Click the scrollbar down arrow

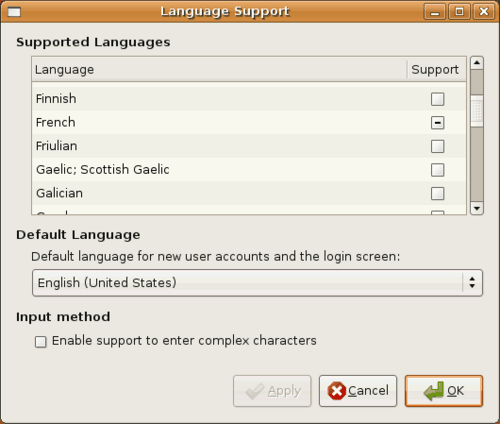[477, 208]
